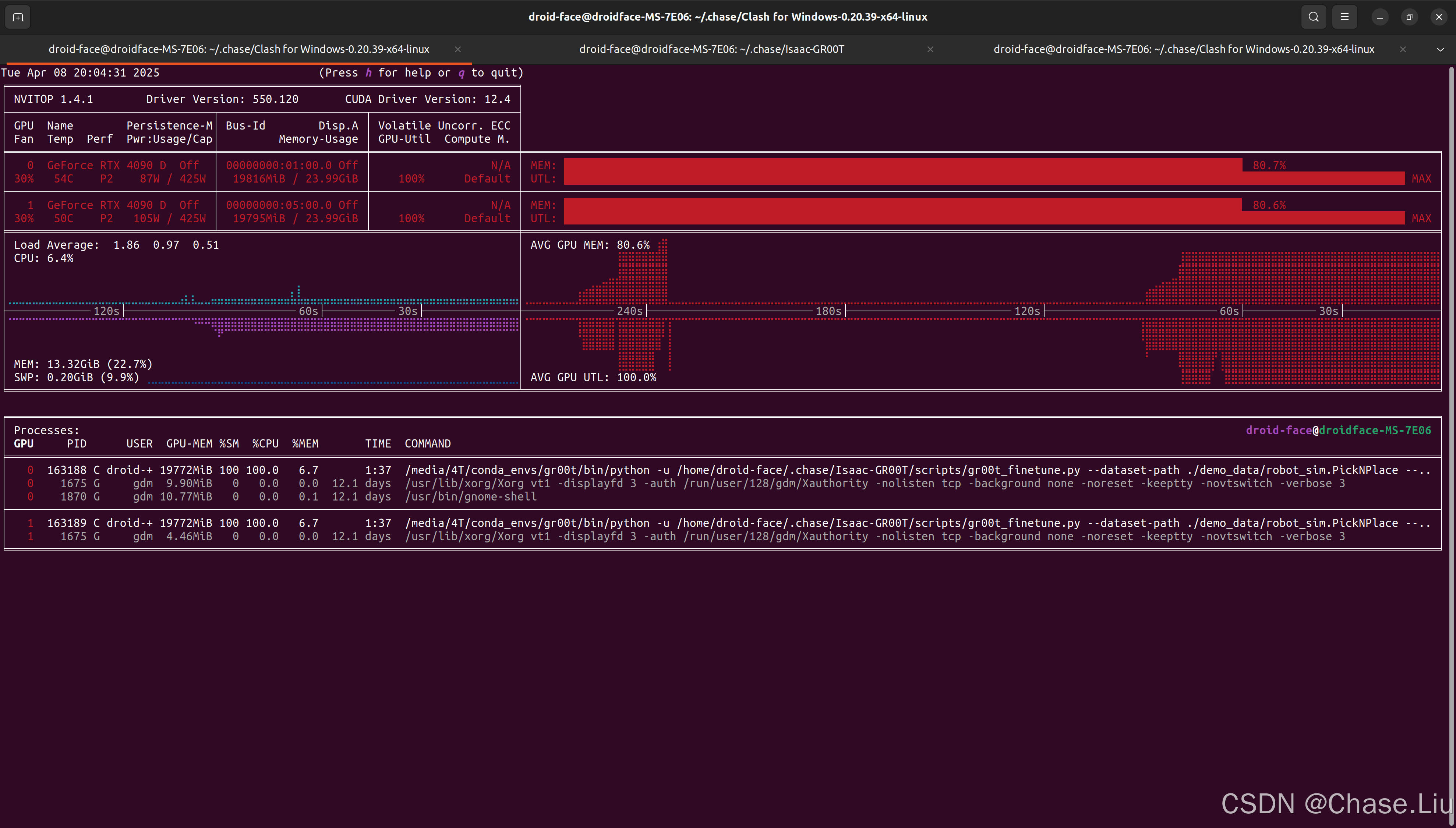The width and height of the screenshot is (1456, 828).
Task: Minimize the terminal window
Action: (1380, 17)
